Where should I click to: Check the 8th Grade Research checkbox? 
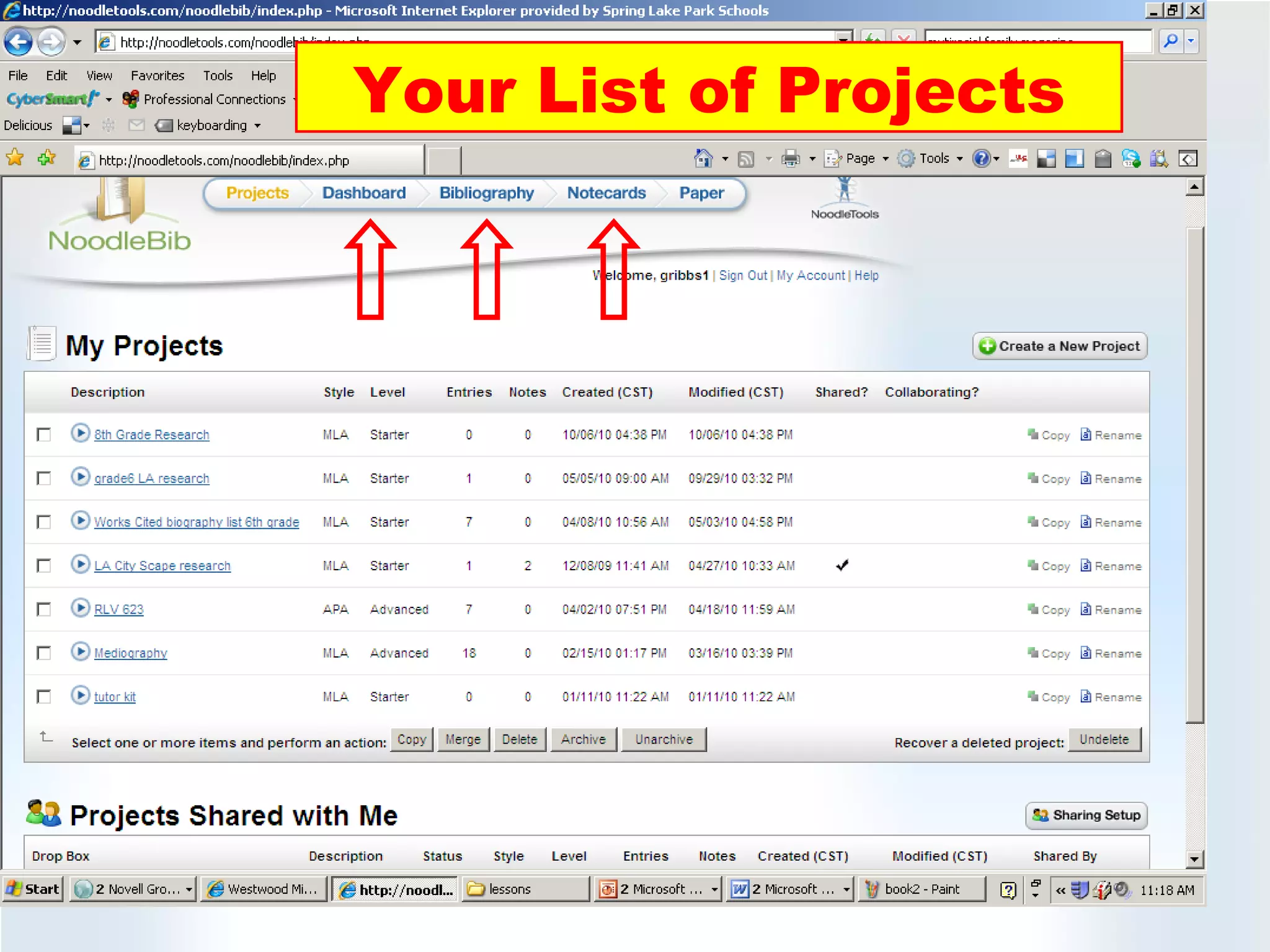pyautogui.click(x=43, y=434)
